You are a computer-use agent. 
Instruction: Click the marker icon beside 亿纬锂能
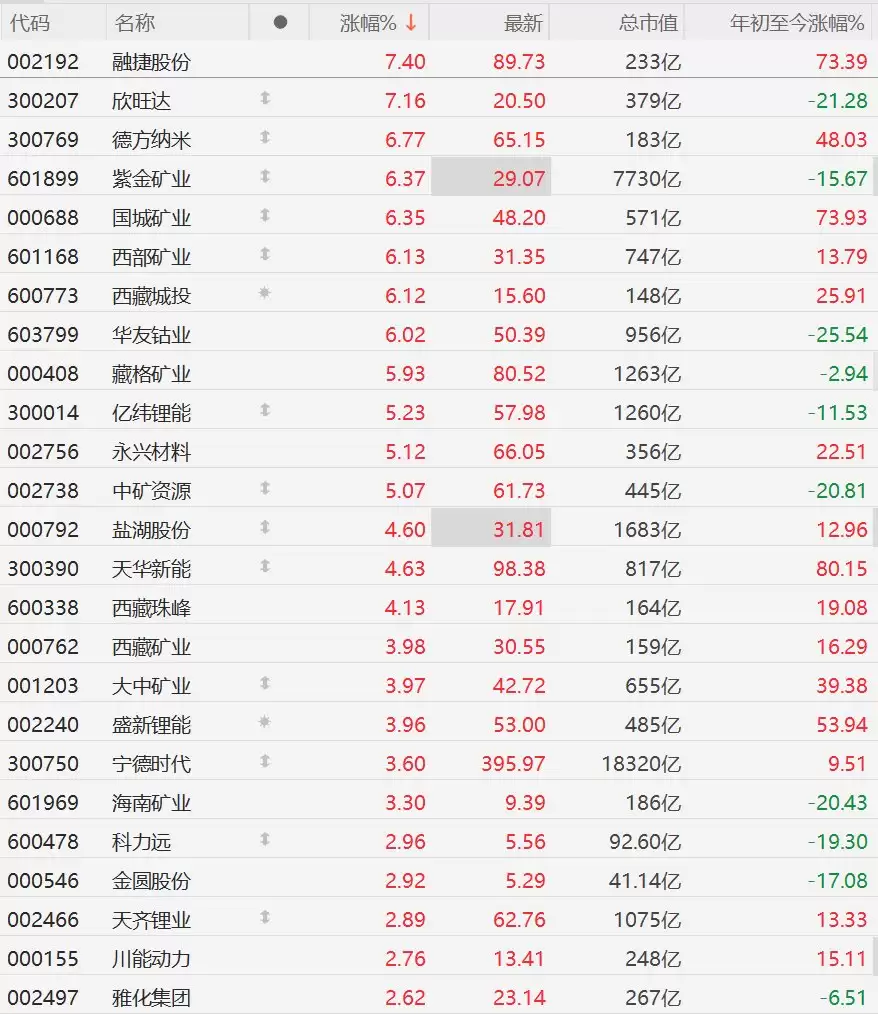[x=264, y=410]
